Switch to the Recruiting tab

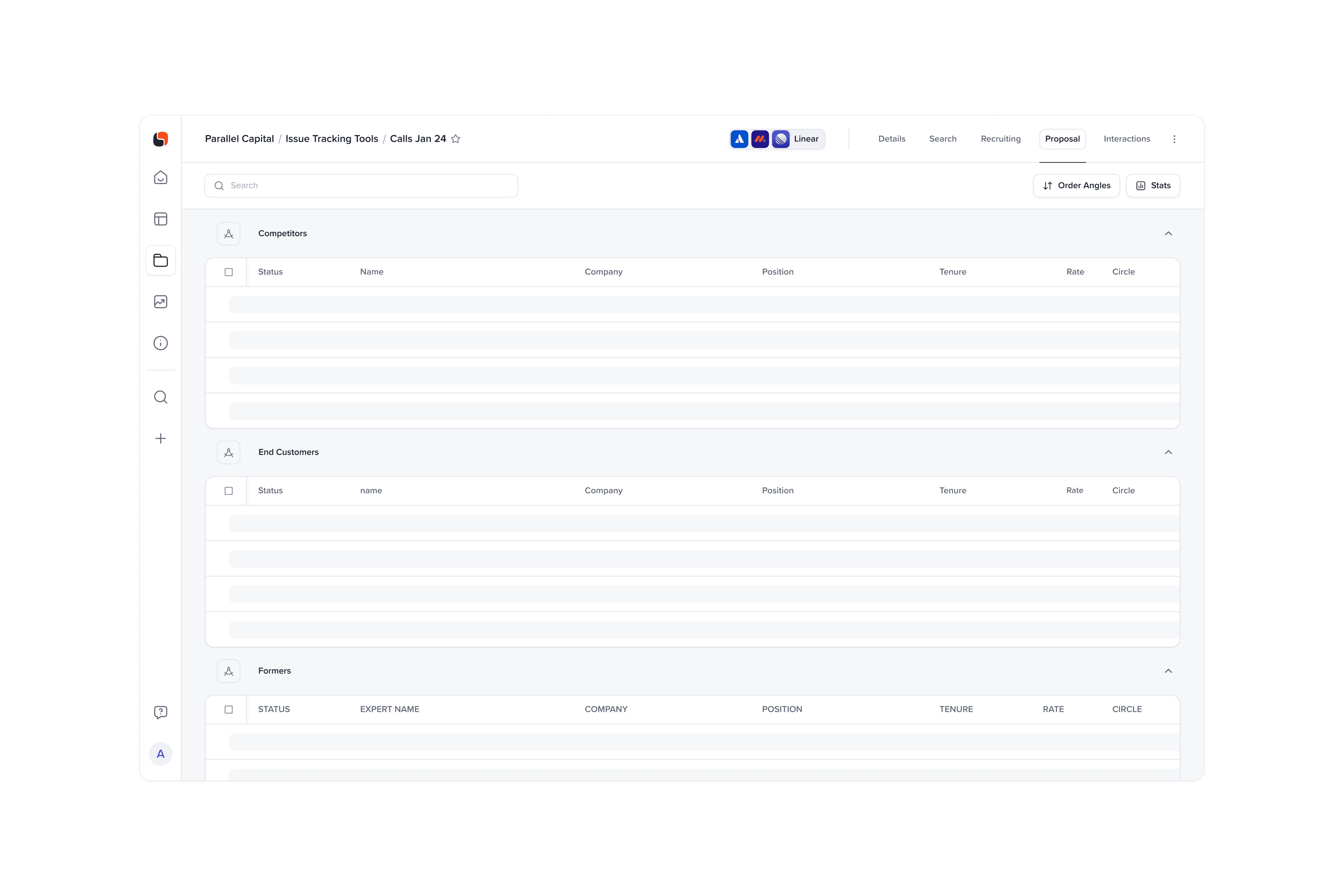(x=1001, y=139)
